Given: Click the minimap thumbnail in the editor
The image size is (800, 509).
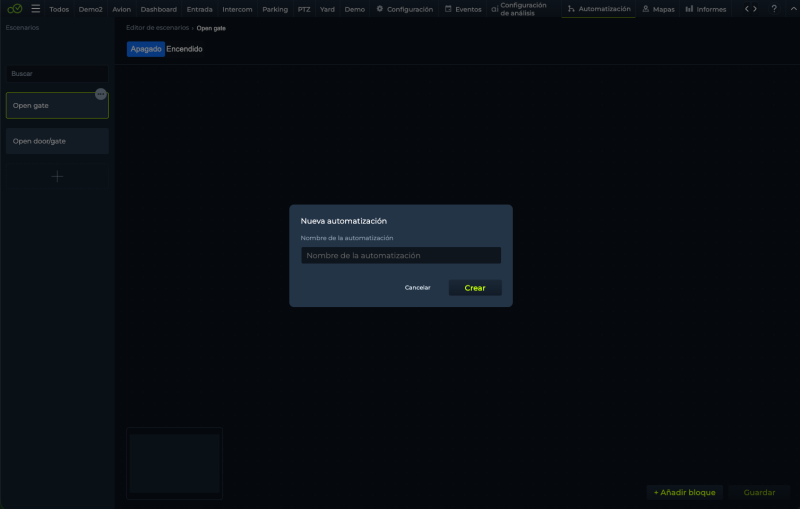Looking at the screenshot, I should 174,464.
